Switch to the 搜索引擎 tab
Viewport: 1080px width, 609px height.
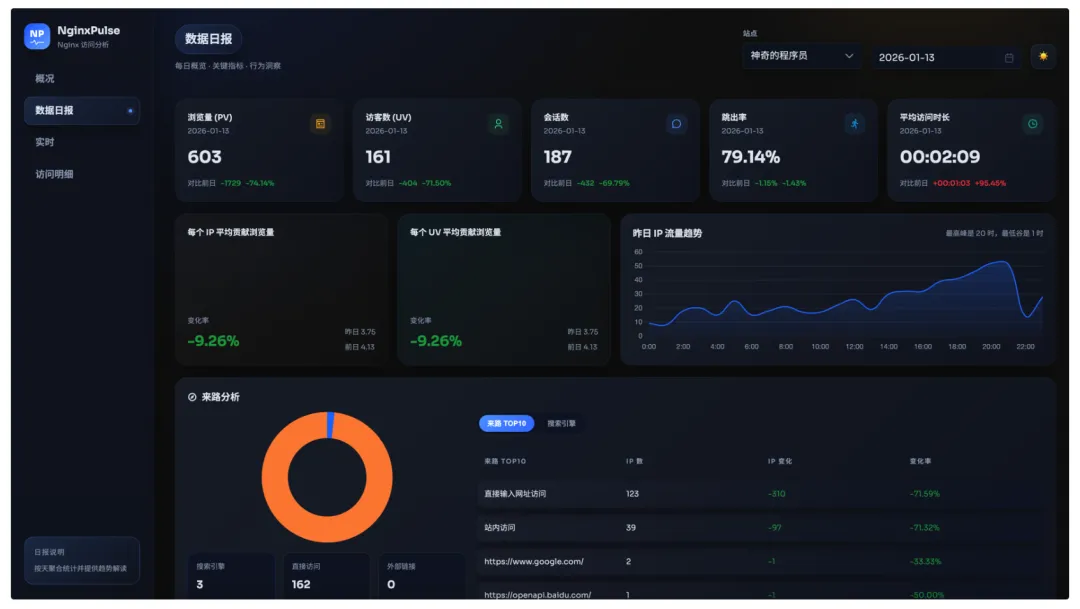click(561, 424)
